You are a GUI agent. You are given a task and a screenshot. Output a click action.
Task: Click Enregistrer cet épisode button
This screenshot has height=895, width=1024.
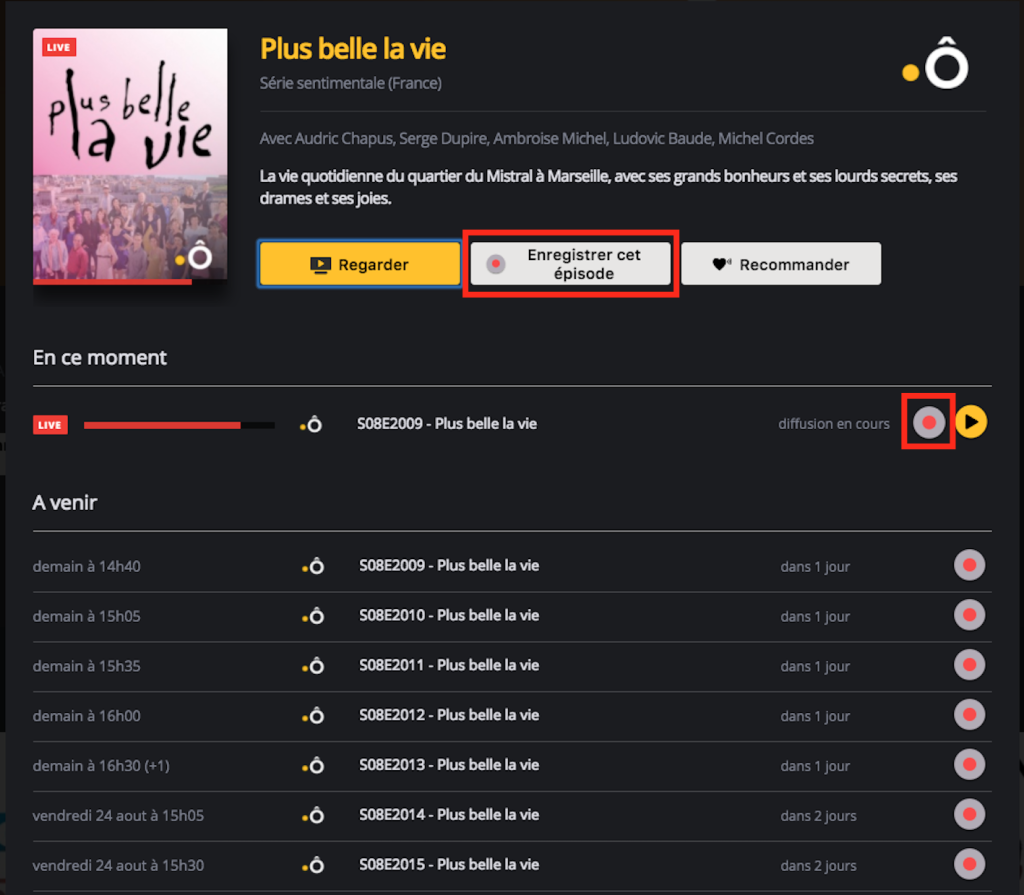click(571, 264)
